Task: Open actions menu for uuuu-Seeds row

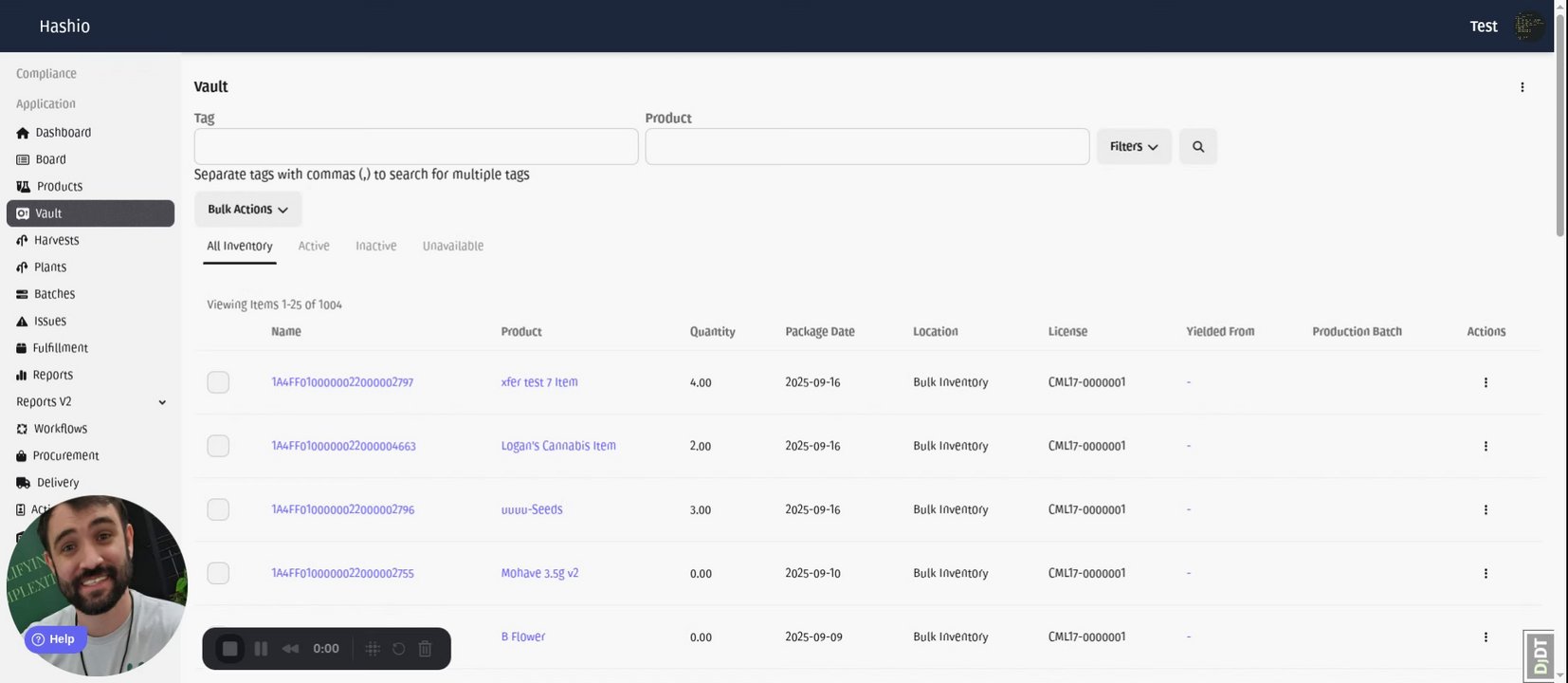Action: click(1486, 509)
